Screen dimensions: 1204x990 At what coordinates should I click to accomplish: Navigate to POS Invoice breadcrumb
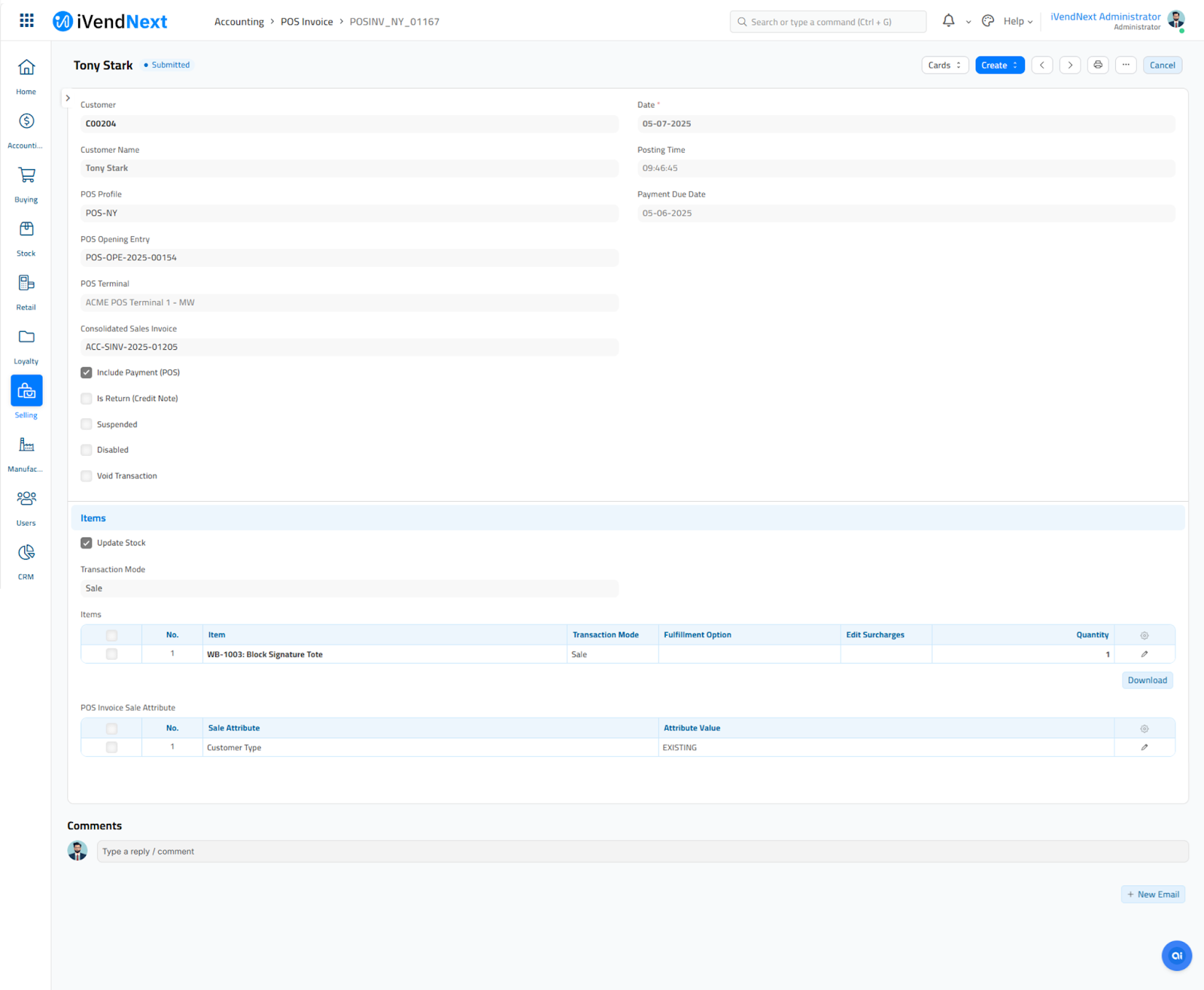pyautogui.click(x=306, y=22)
